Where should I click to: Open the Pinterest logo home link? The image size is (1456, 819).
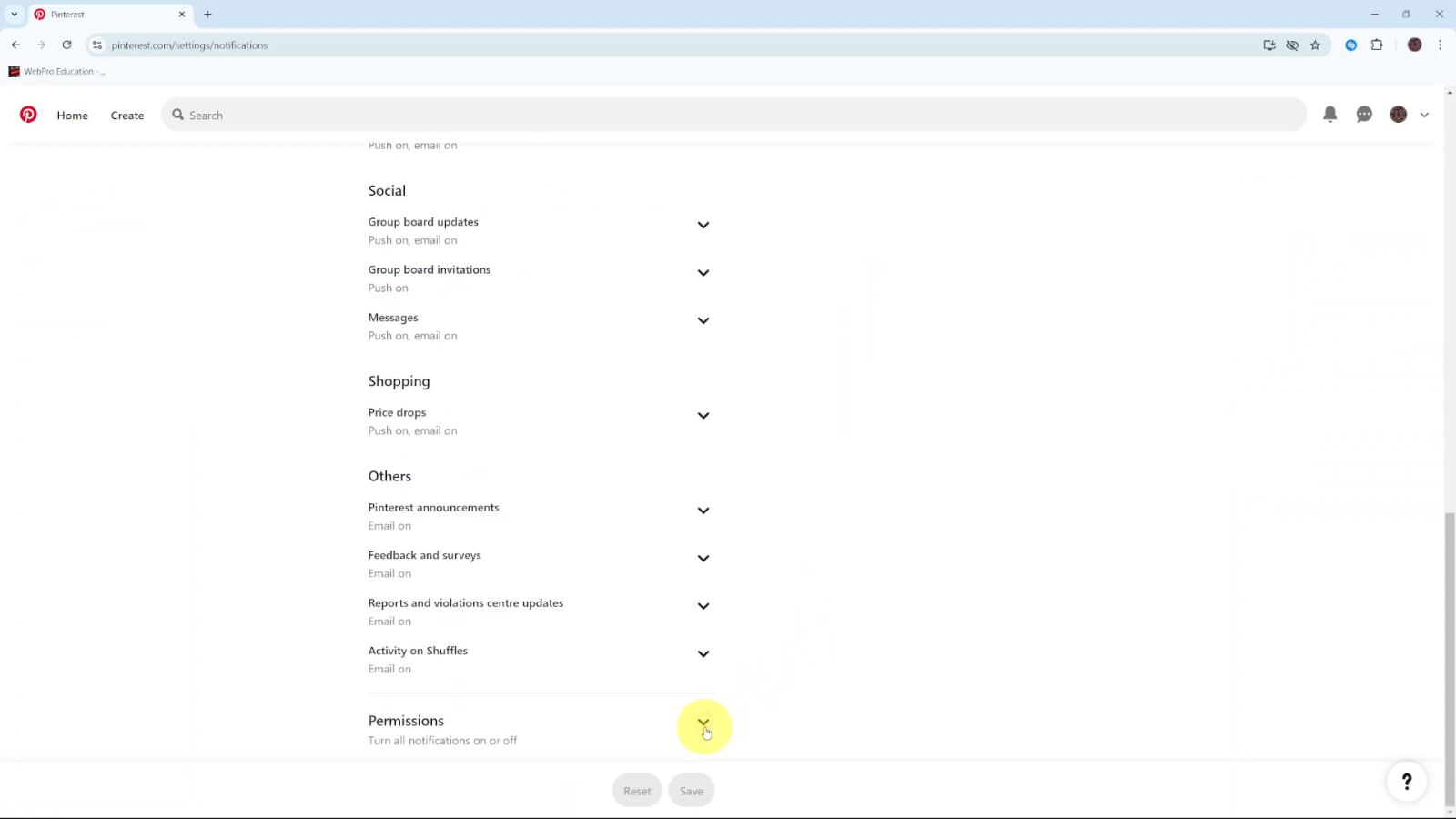[x=28, y=115]
